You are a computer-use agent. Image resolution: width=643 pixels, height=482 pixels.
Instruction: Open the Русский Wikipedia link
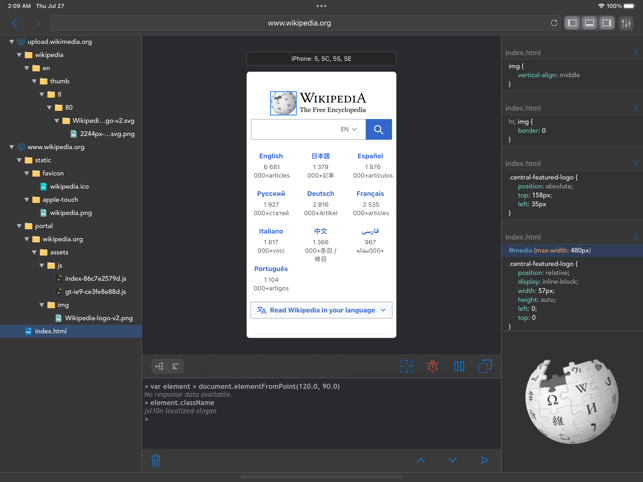tap(271, 194)
